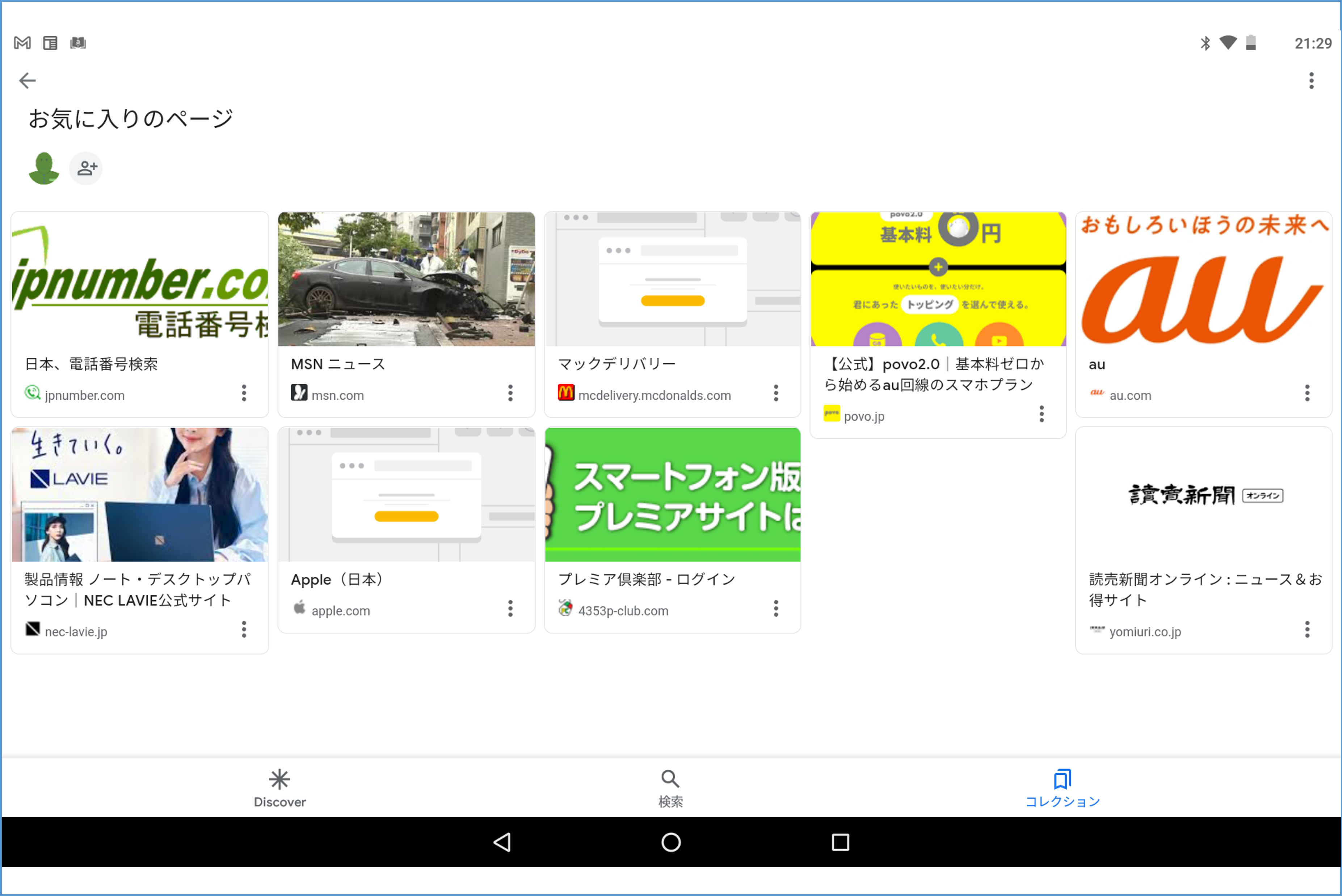Click the jpnumber.com domain text
This screenshot has width=1342, height=896.
click(85, 395)
